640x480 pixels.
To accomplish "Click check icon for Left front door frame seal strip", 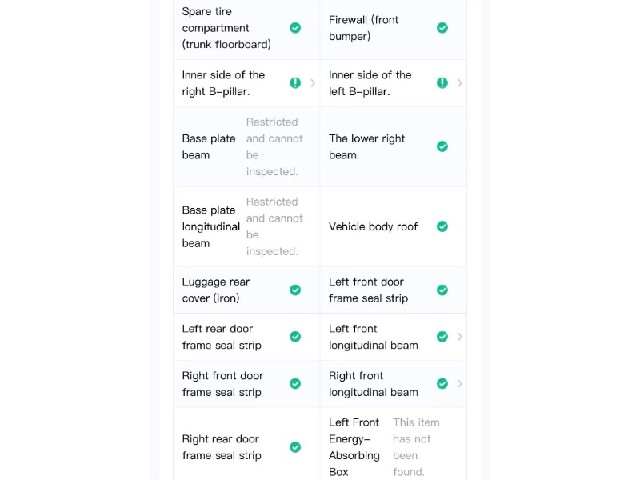I will 442,290.
